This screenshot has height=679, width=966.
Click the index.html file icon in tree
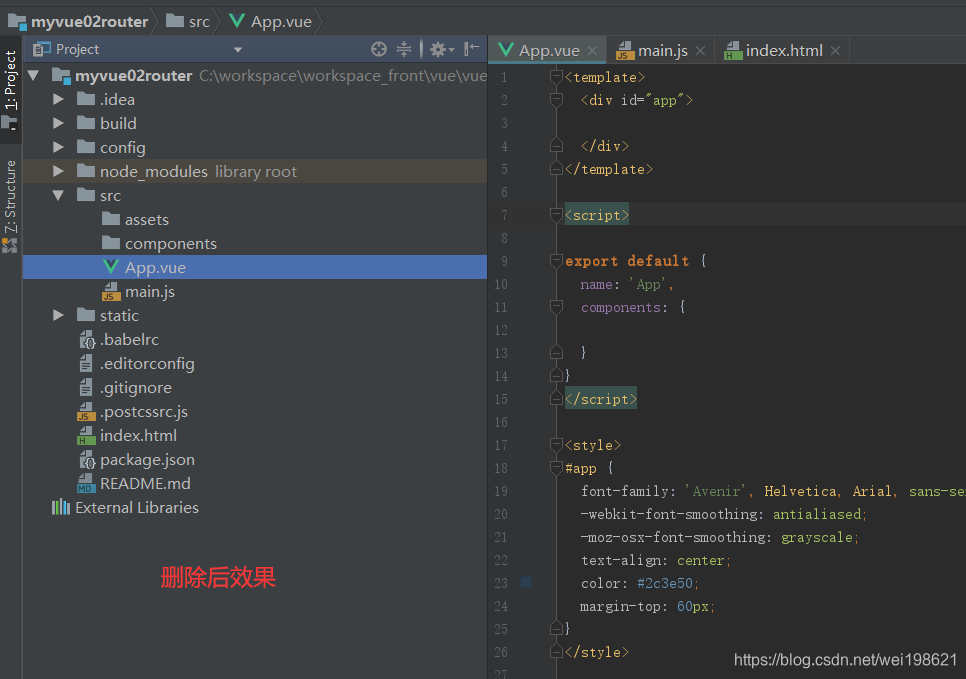(x=86, y=436)
